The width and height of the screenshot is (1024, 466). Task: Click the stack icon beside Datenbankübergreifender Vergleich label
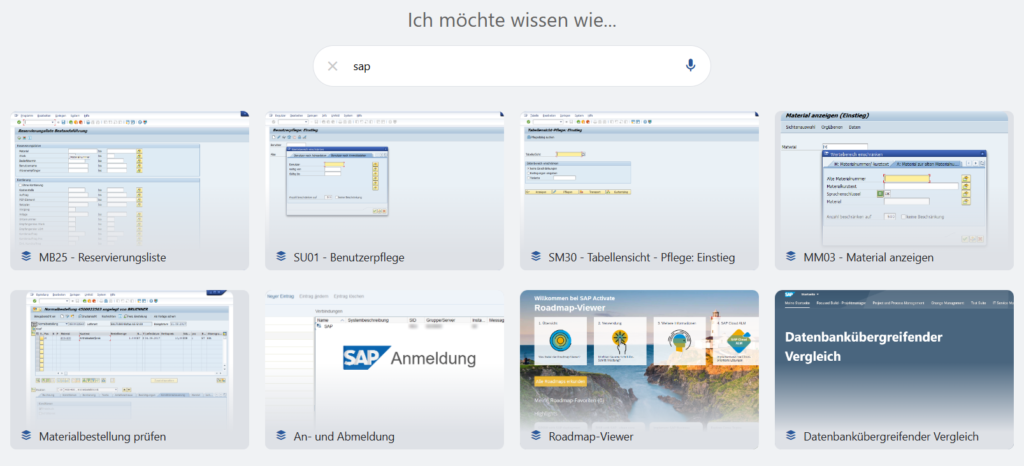pos(791,436)
